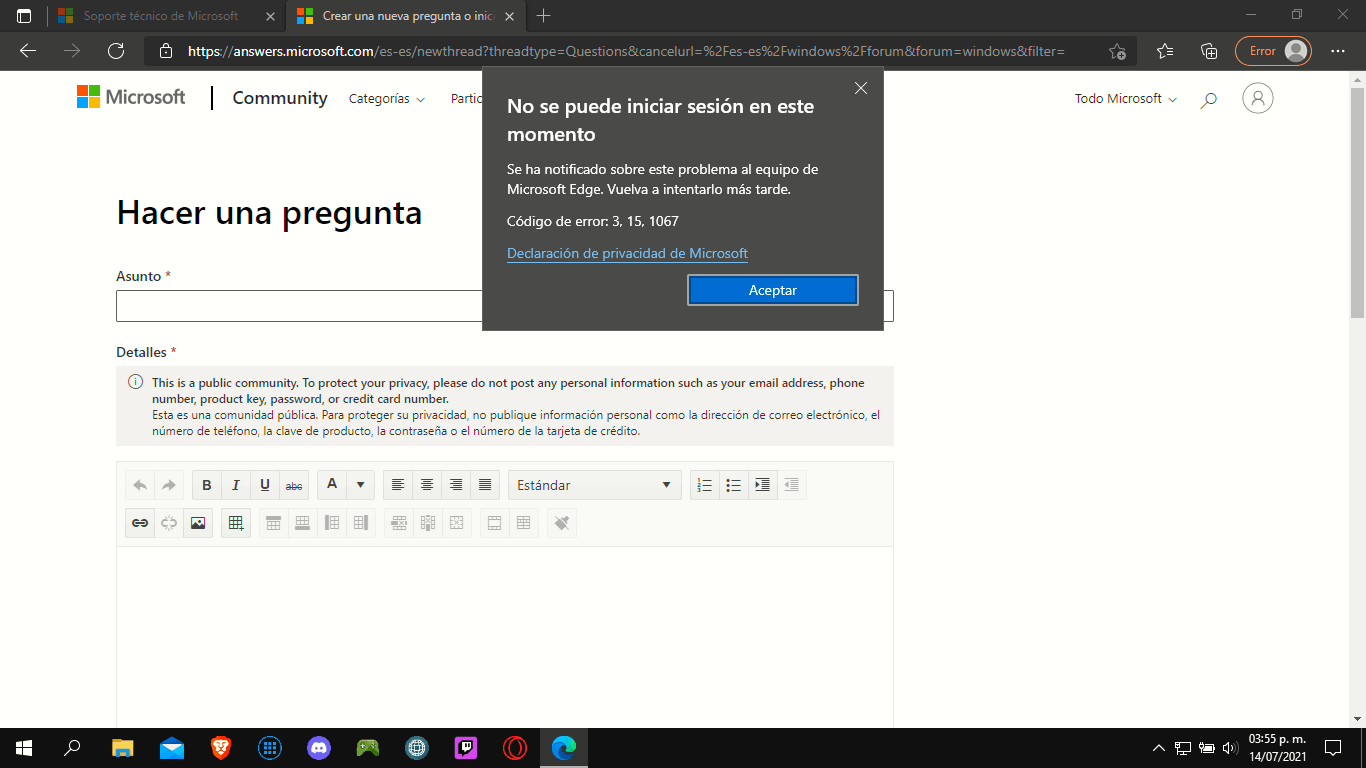Click inside the Detalles text area

505,637
